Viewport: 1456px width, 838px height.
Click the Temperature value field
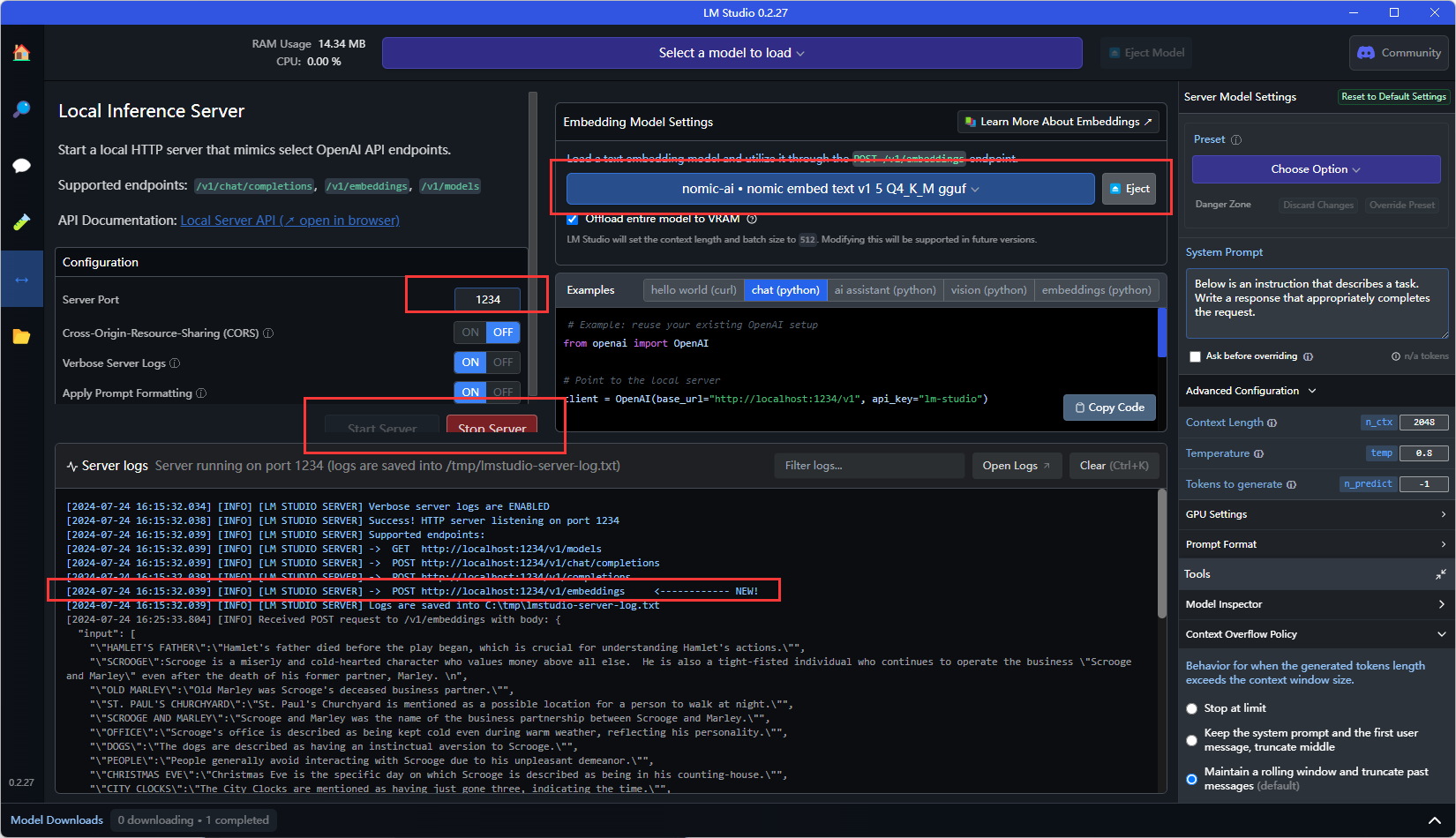(x=1423, y=453)
